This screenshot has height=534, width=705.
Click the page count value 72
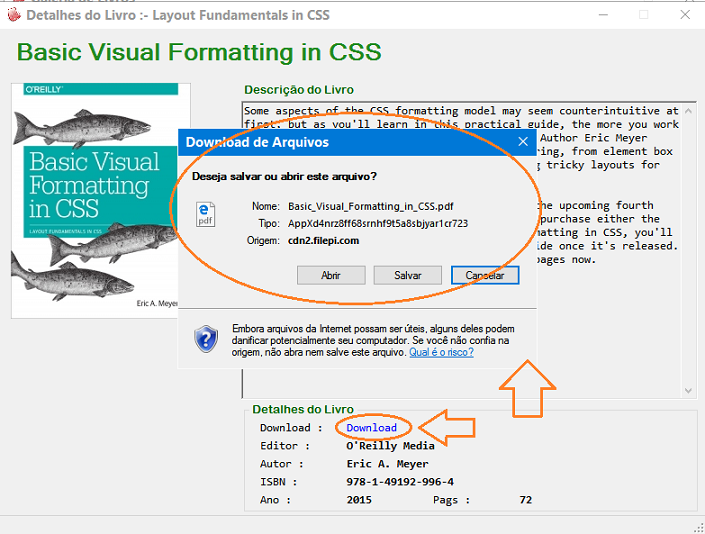point(526,500)
